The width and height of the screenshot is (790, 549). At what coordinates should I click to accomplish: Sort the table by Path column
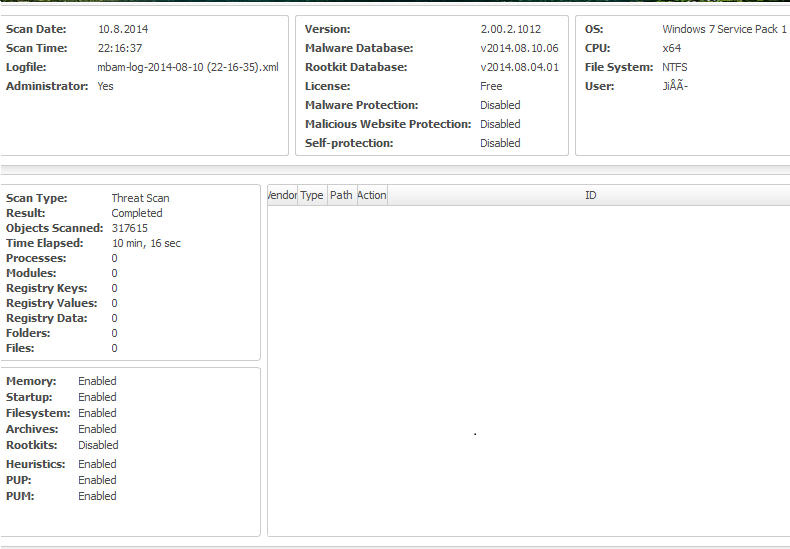[341, 195]
